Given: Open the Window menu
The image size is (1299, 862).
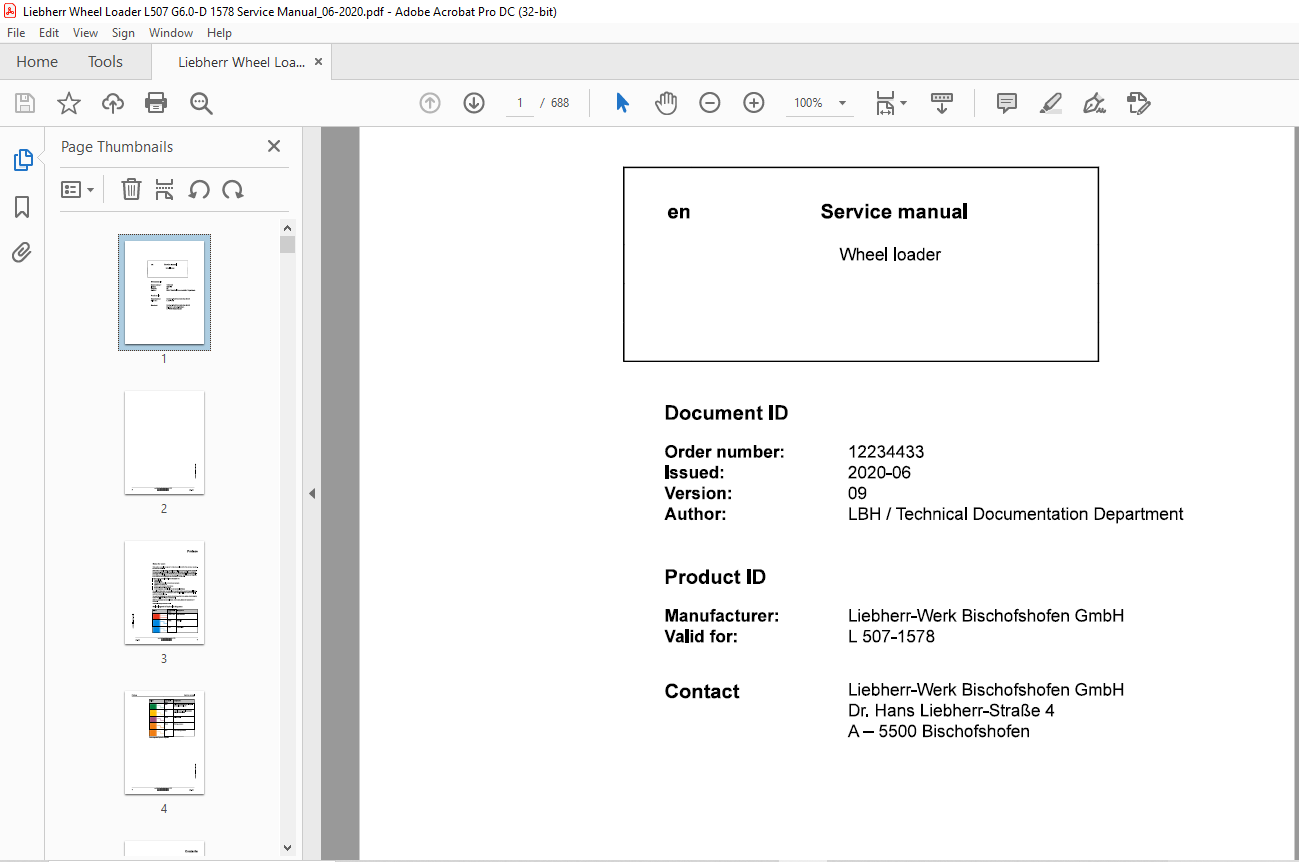Looking at the screenshot, I should (x=171, y=33).
